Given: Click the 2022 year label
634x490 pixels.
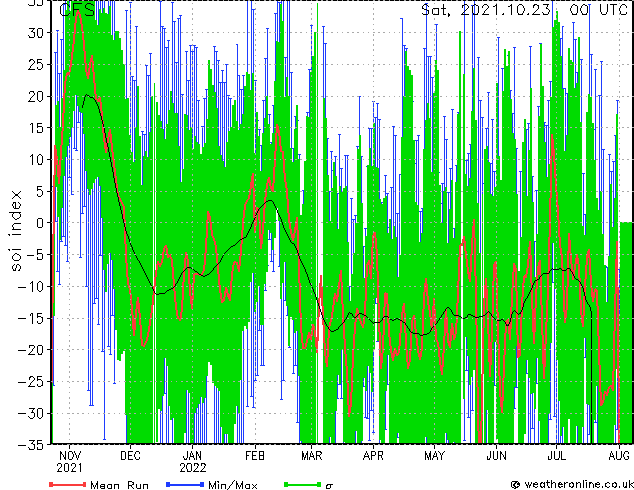Looking at the screenshot, I should click(x=193, y=468).
